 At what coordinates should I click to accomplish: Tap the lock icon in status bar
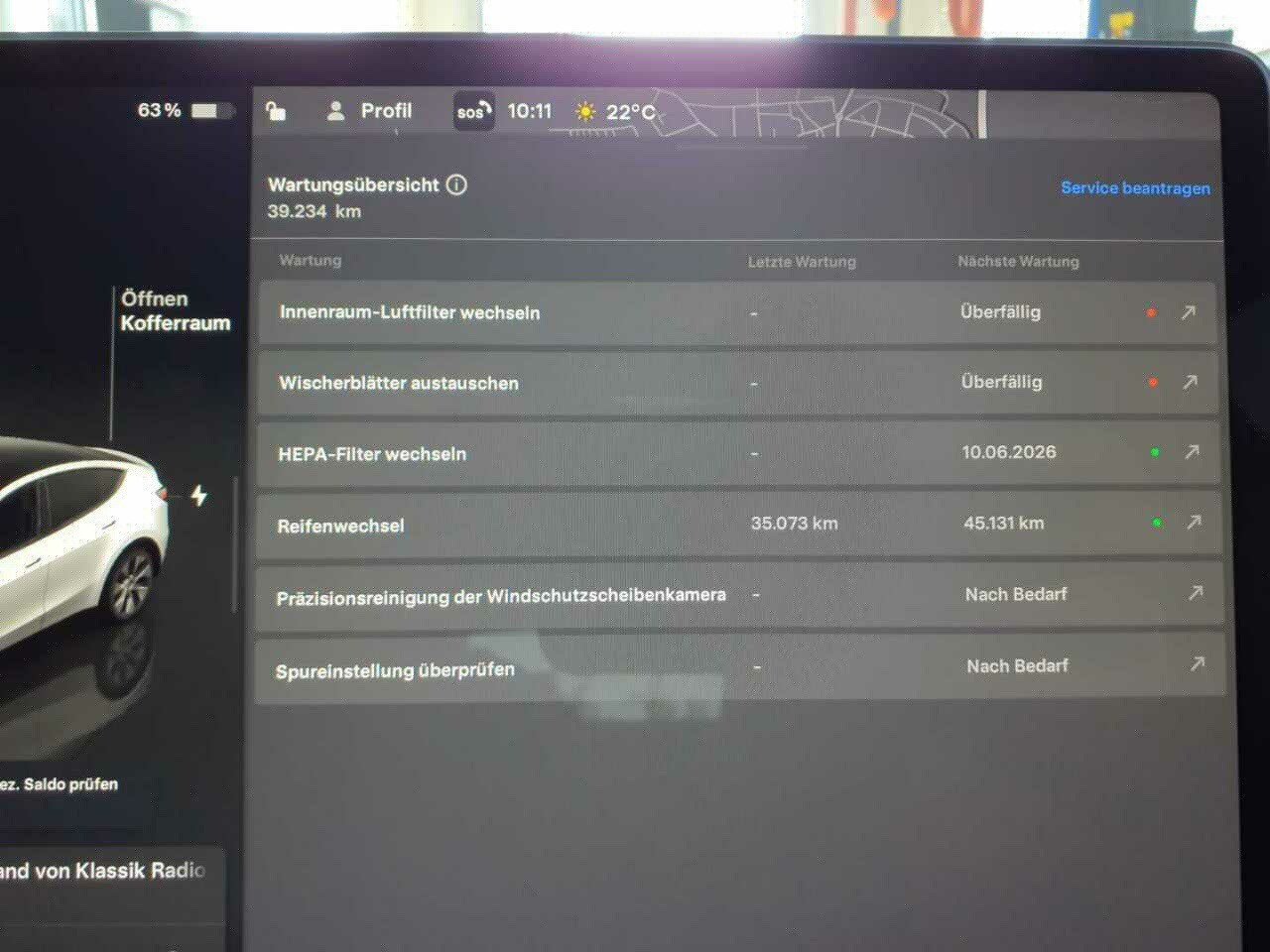click(277, 111)
